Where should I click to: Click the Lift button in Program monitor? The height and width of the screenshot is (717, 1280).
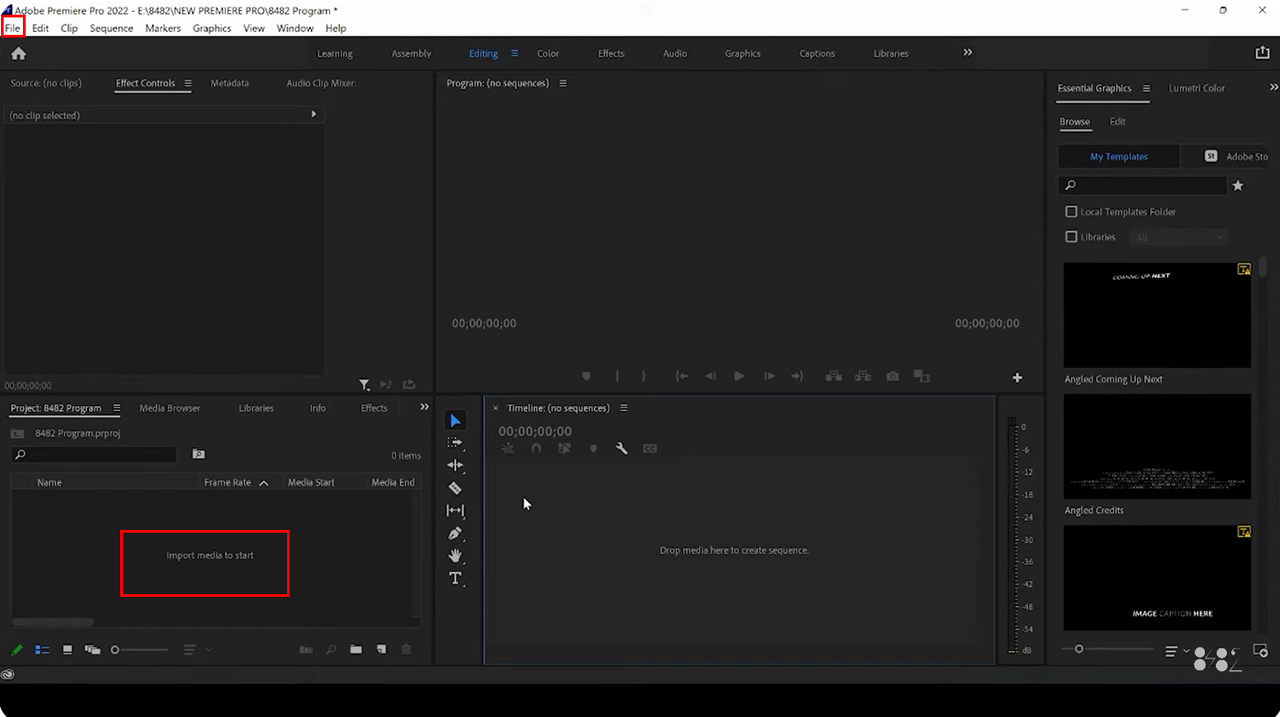coord(832,376)
